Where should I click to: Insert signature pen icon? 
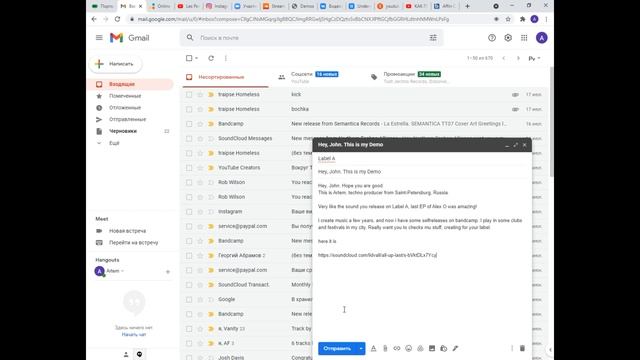[455, 348]
